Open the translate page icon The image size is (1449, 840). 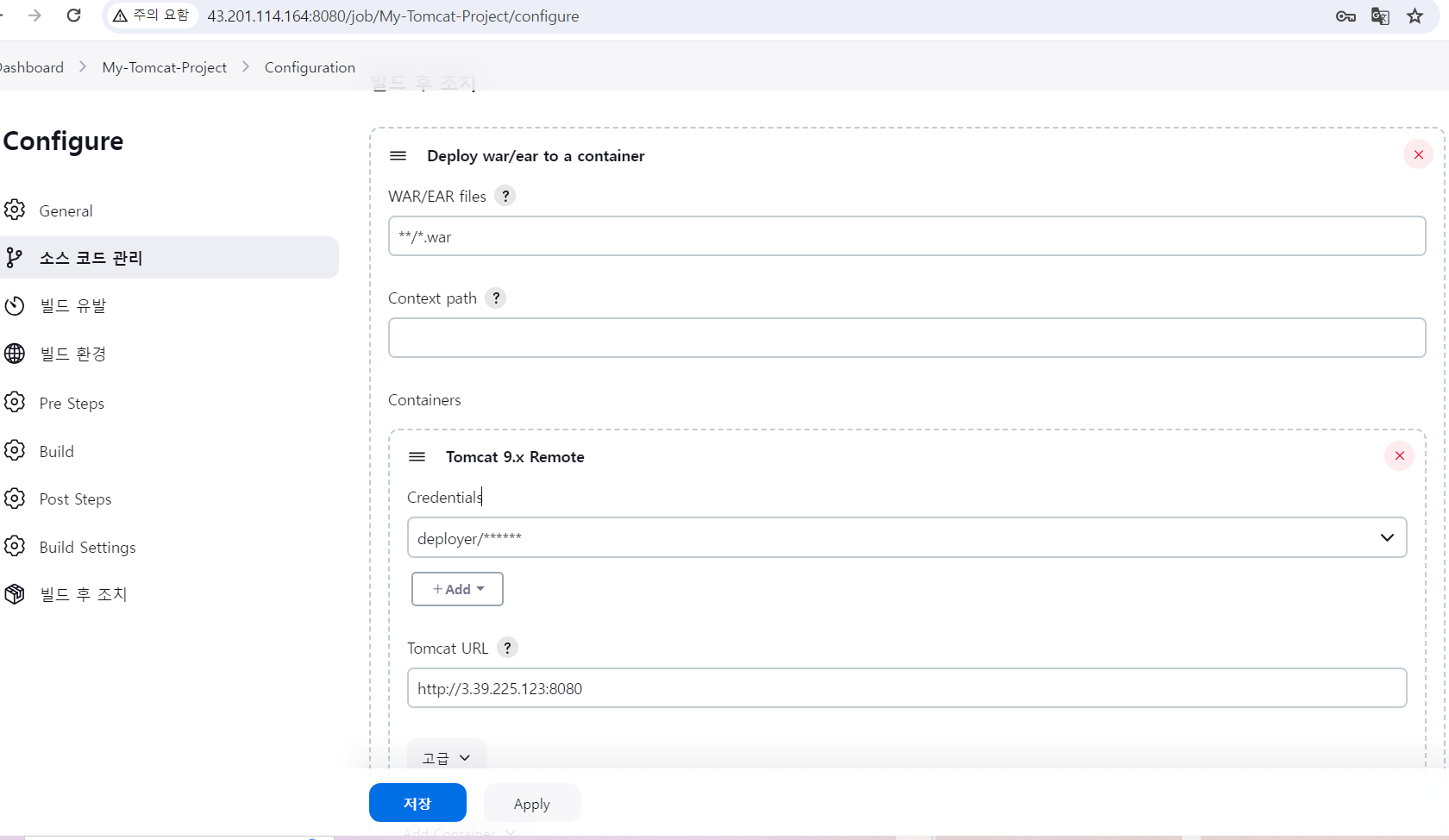pos(1380,16)
